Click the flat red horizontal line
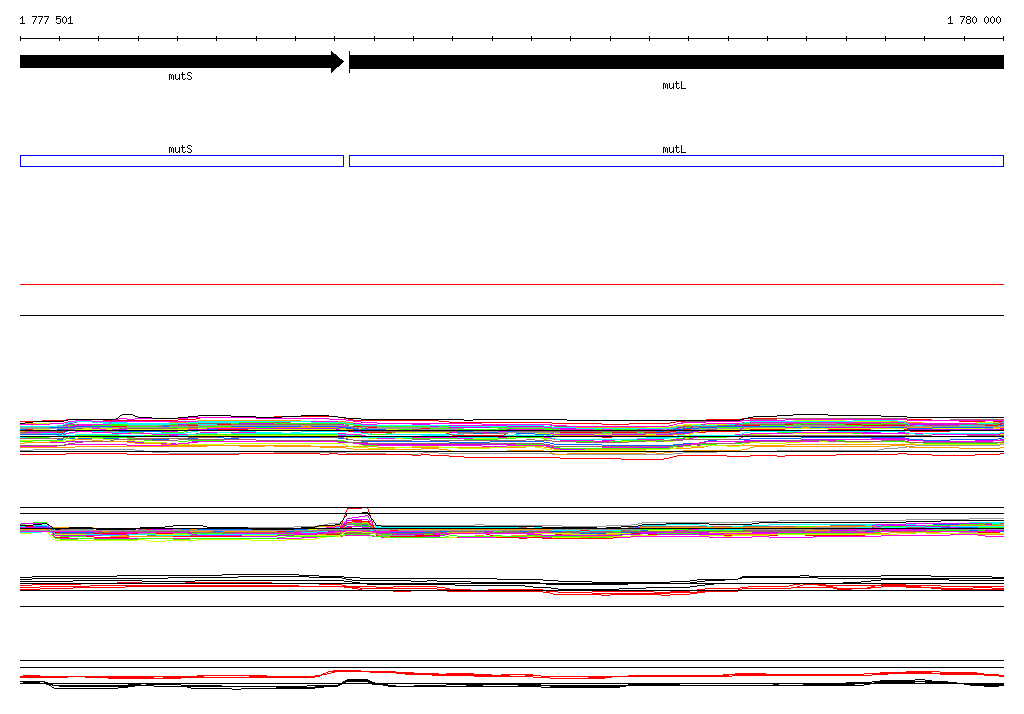 512,285
